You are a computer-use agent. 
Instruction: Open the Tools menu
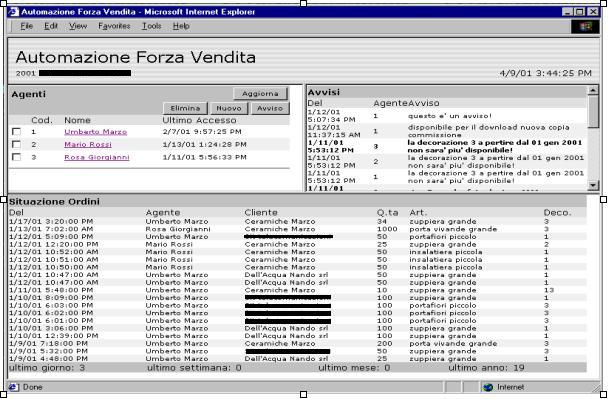coord(151,26)
